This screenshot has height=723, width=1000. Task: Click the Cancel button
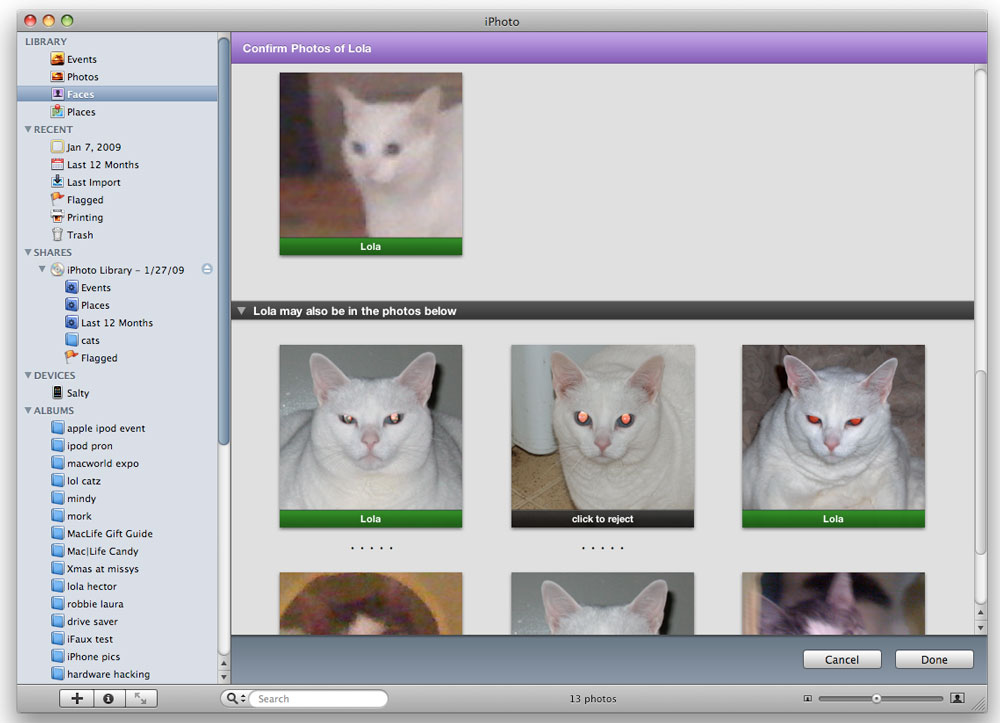point(841,659)
